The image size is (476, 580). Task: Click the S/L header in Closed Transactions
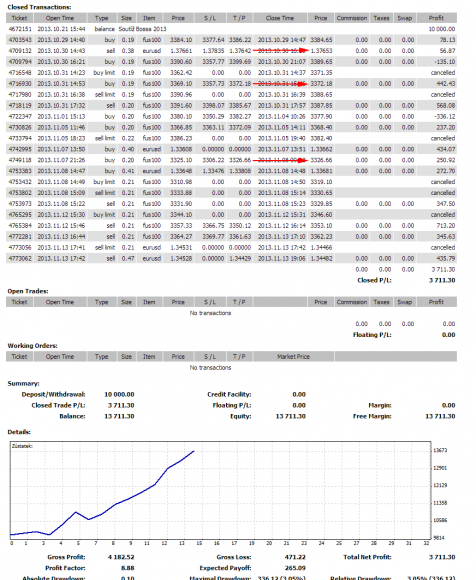[x=210, y=18]
